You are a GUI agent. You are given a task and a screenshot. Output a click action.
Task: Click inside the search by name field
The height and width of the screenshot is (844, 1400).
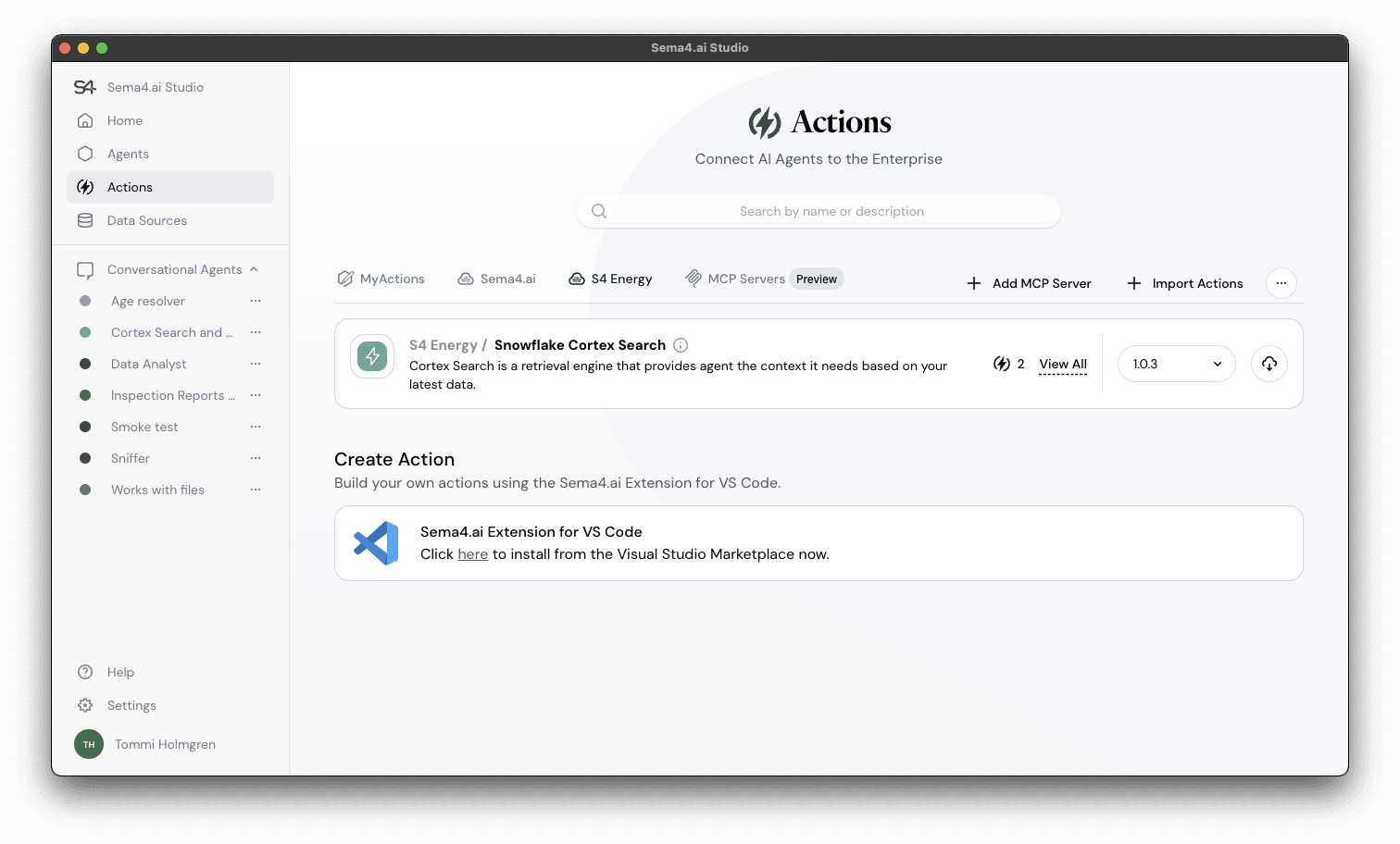tap(831, 210)
